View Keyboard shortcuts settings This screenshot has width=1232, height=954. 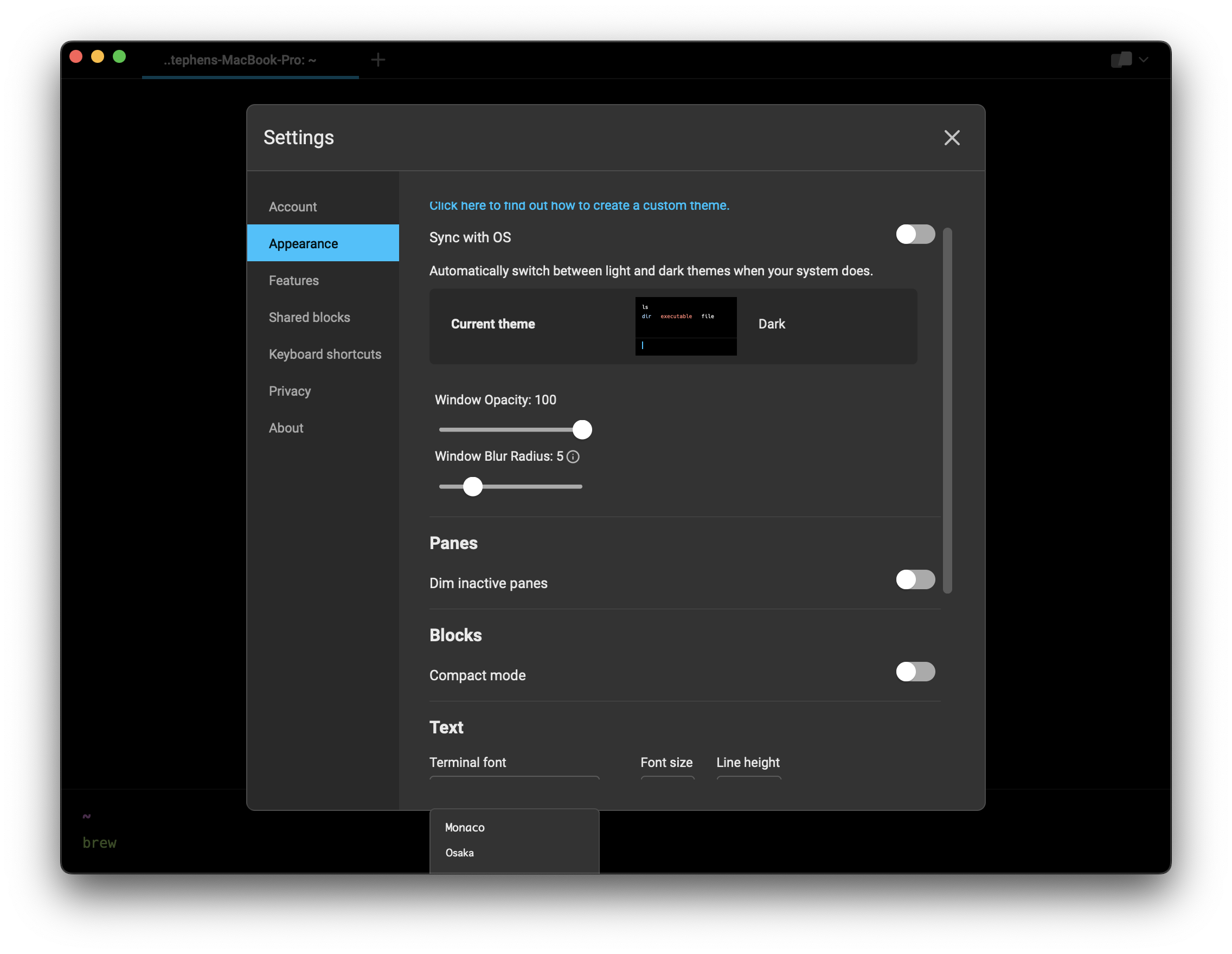(x=323, y=354)
